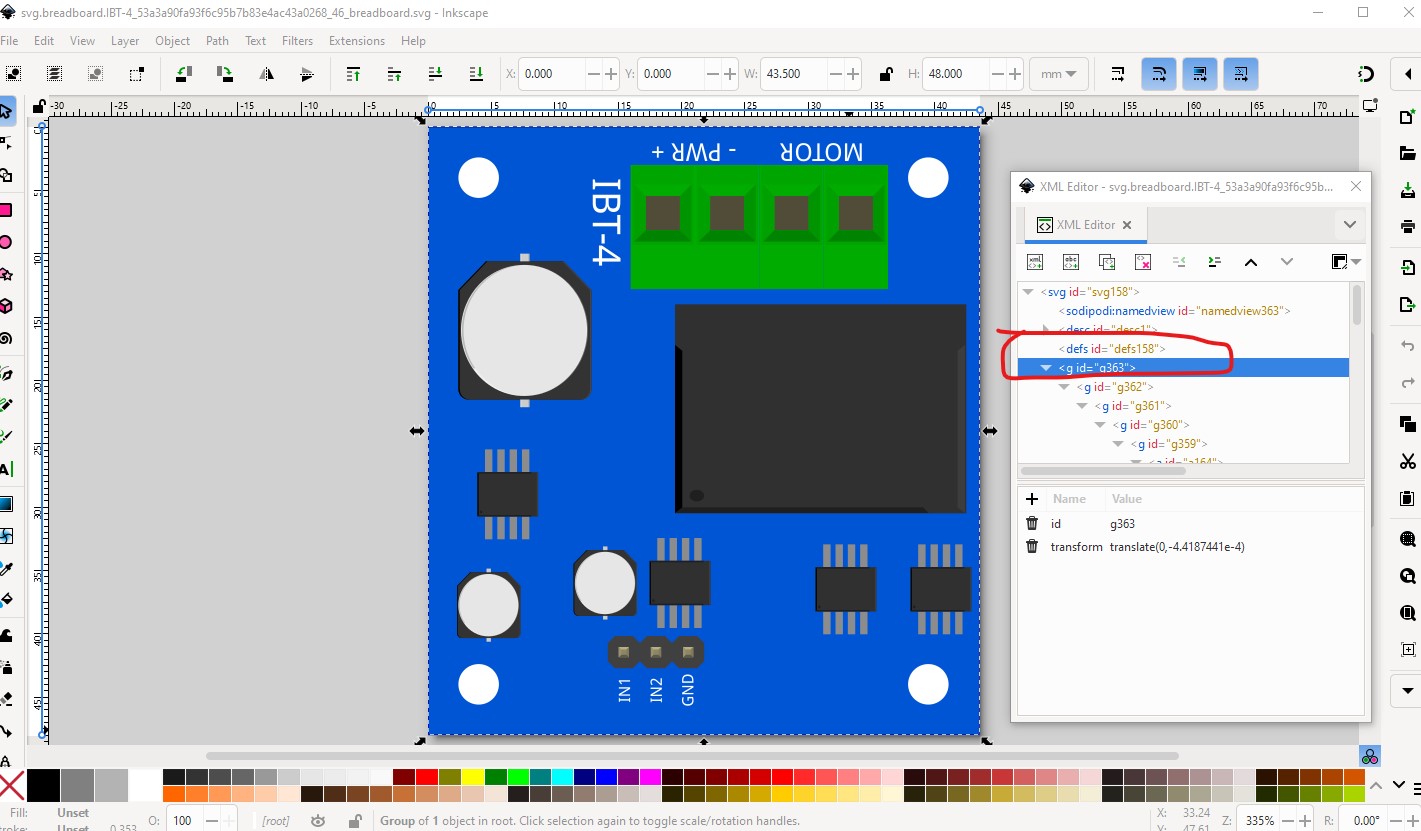Click the Print icon in commands bar

pos(1408,226)
